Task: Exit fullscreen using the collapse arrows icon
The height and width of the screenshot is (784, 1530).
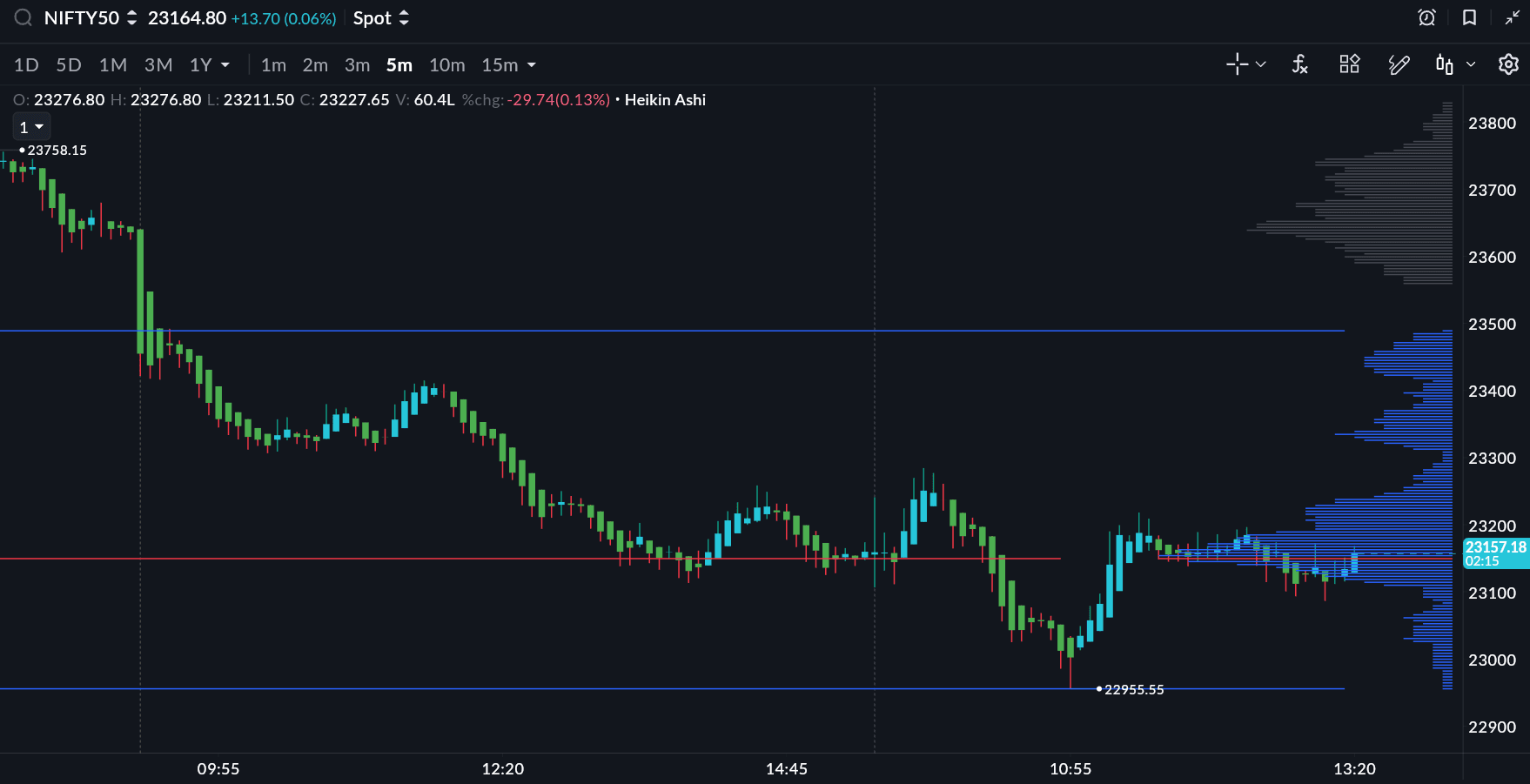Action: point(1512,17)
